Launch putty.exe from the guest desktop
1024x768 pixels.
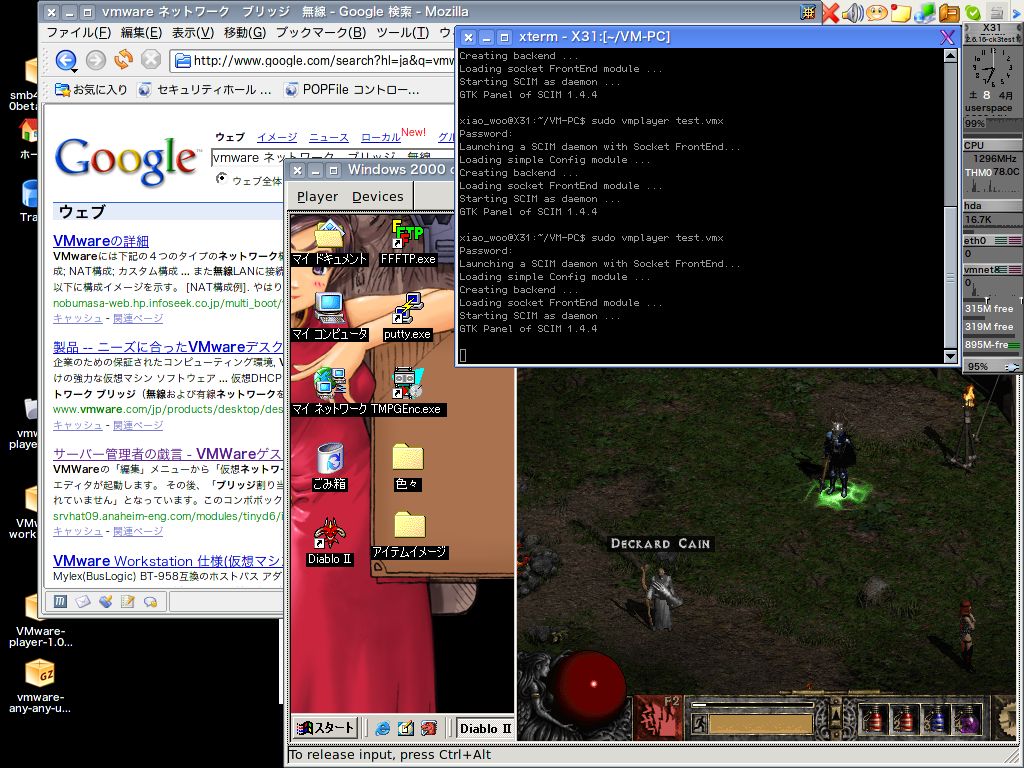(x=407, y=308)
